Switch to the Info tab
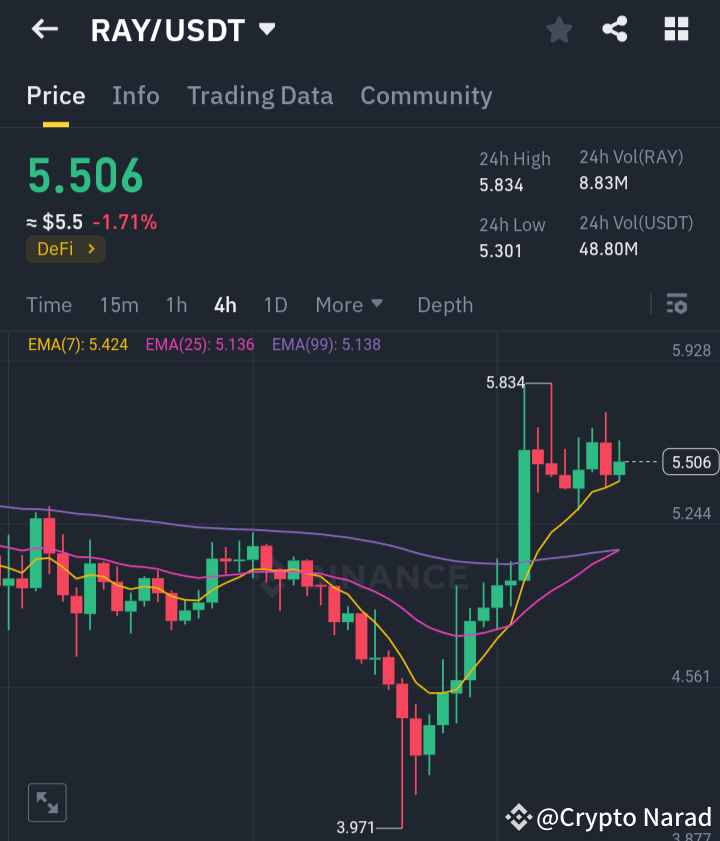Viewport: 720px width, 841px height. [x=136, y=96]
